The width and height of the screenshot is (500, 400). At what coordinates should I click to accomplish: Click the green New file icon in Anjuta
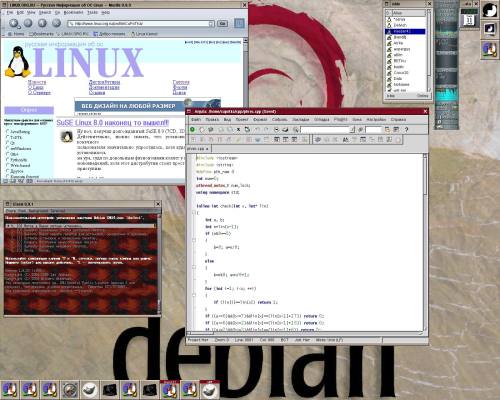point(192,129)
